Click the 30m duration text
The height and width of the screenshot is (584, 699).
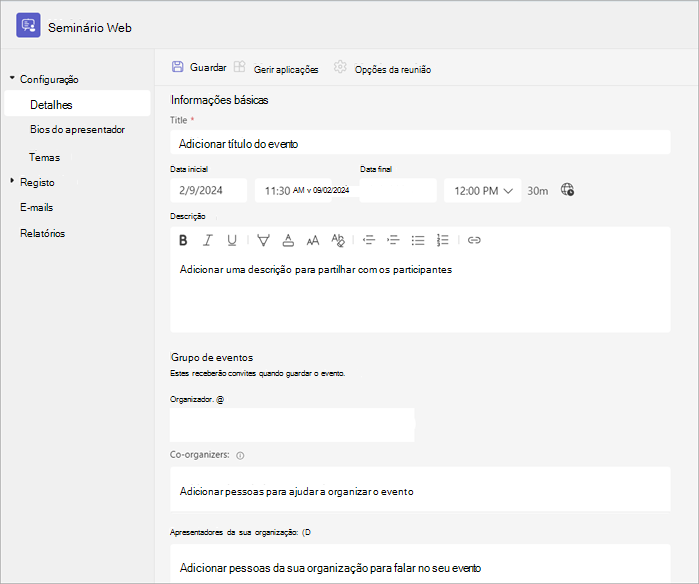click(538, 191)
